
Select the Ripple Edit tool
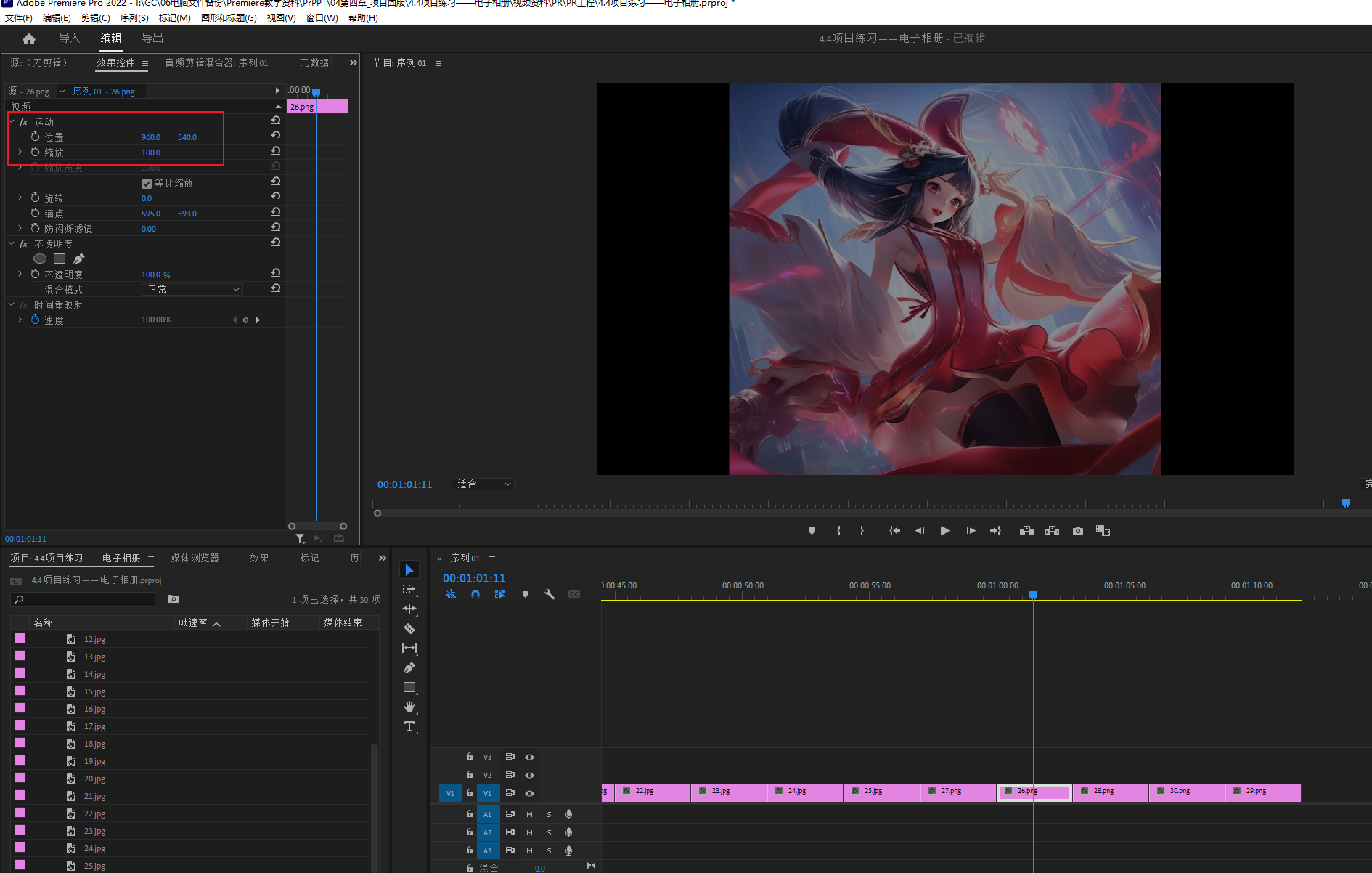409,609
